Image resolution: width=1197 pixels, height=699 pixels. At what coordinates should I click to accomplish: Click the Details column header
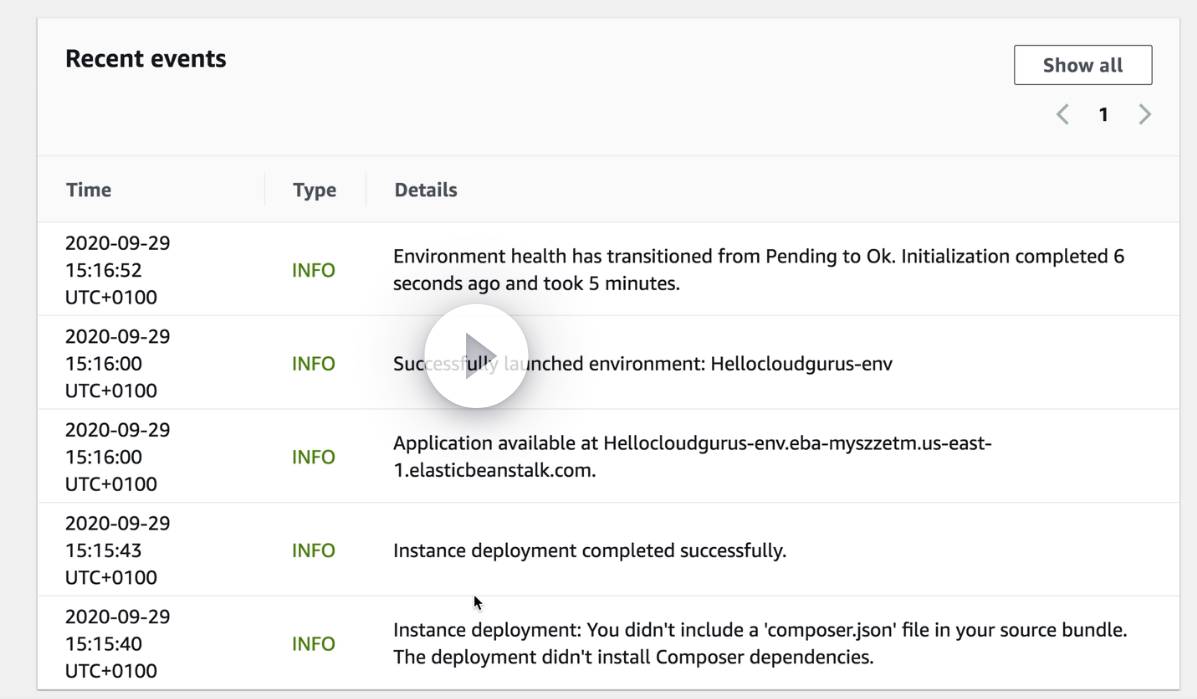[426, 190]
